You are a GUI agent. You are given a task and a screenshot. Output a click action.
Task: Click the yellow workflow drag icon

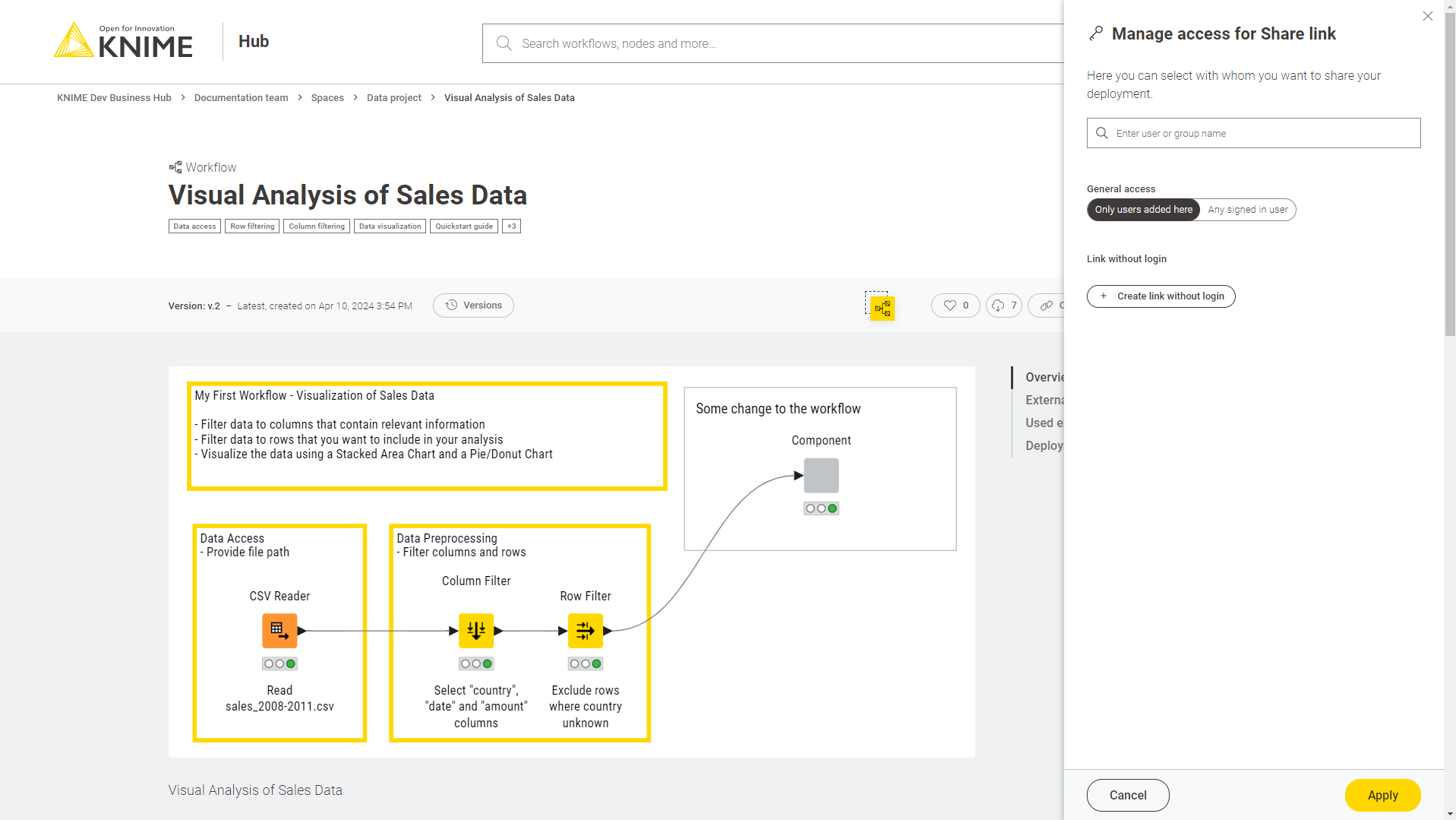coord(882,308)
